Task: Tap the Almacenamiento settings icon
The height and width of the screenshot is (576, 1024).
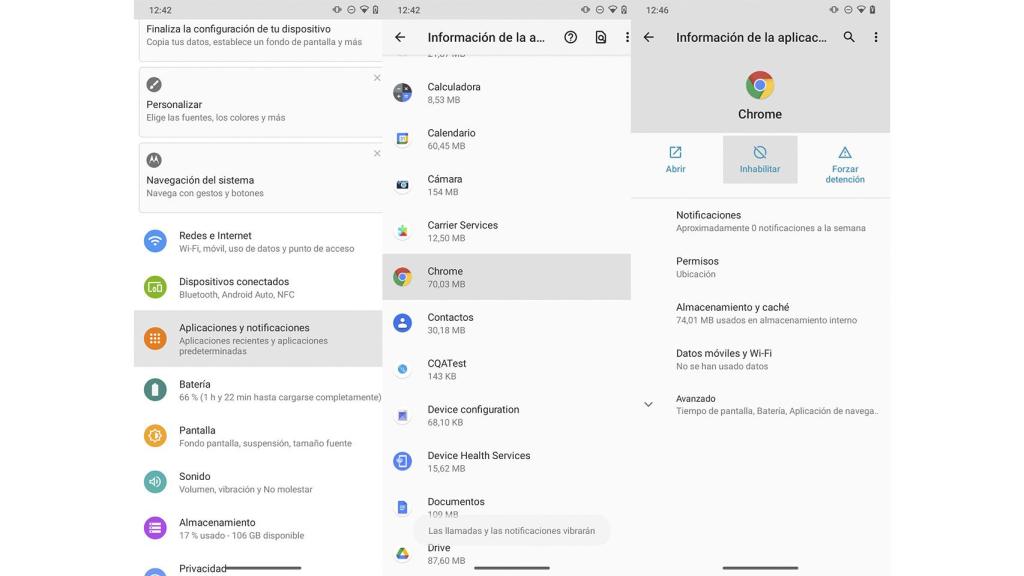Action: pos(155,527)
